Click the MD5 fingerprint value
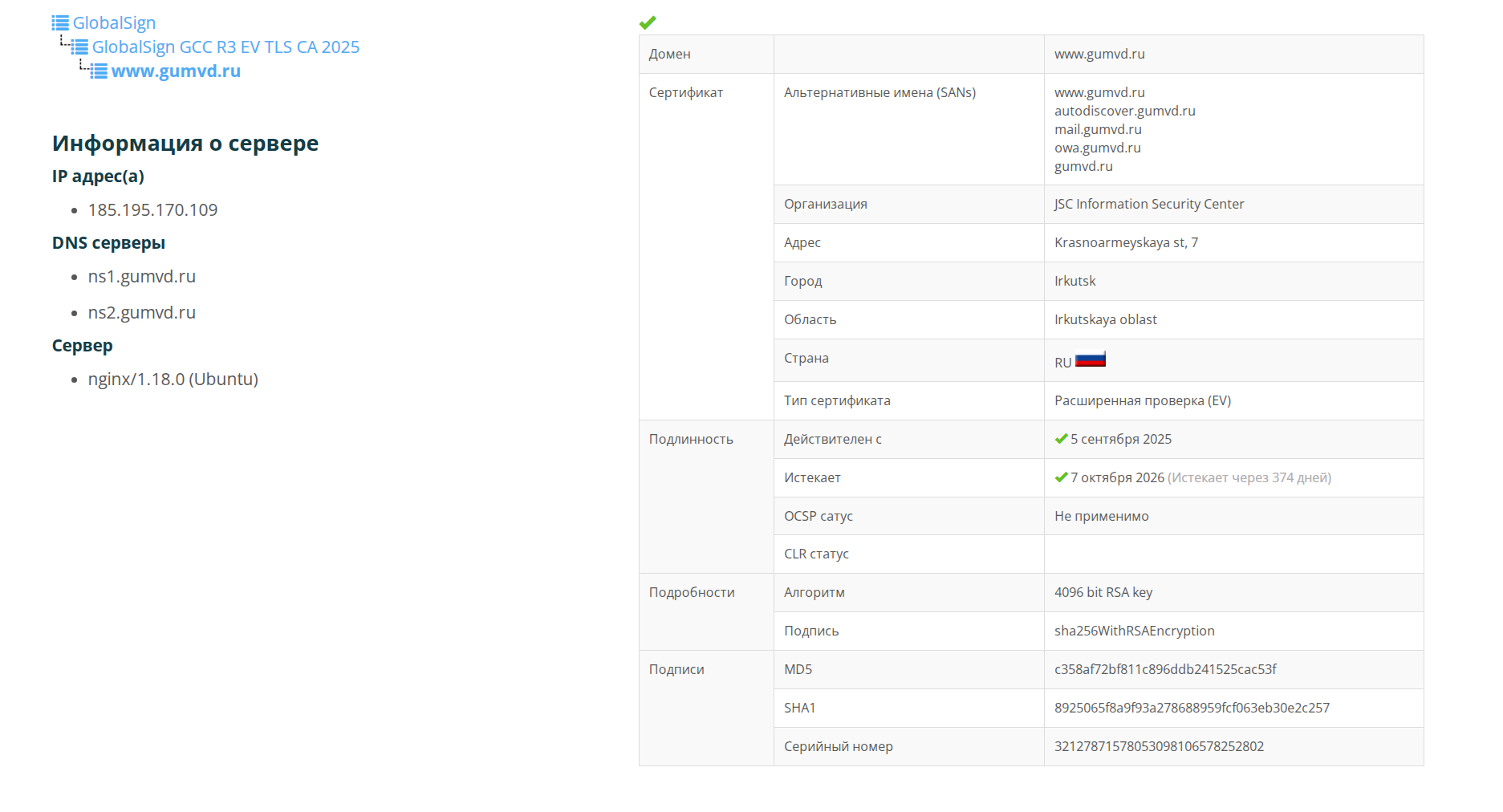Screen dimensions: 1503x812 click(1165, 669)
